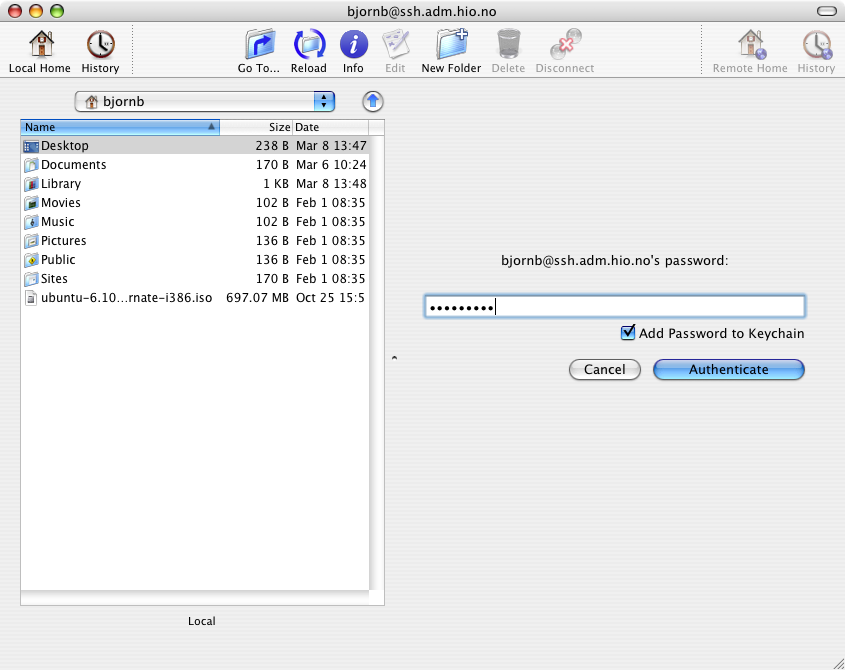Click the Cancel button
Image resolution: width=845 pixels, height=670 pixels.
point(605,369)
